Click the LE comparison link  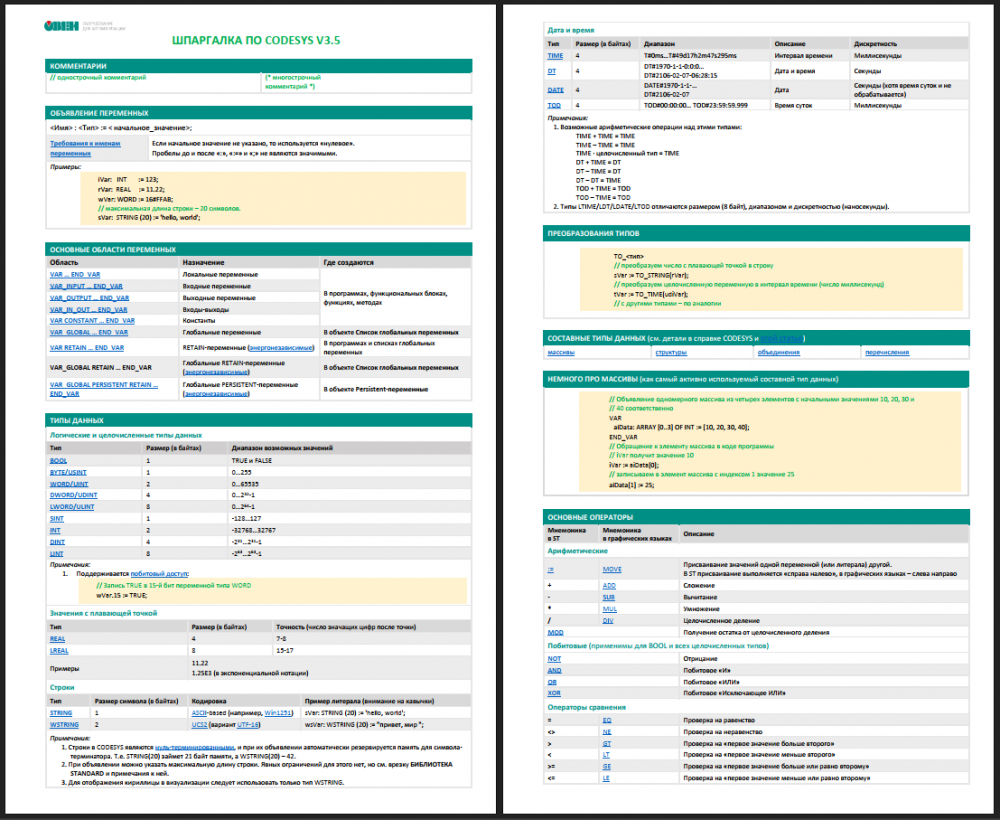pos(607,777)
